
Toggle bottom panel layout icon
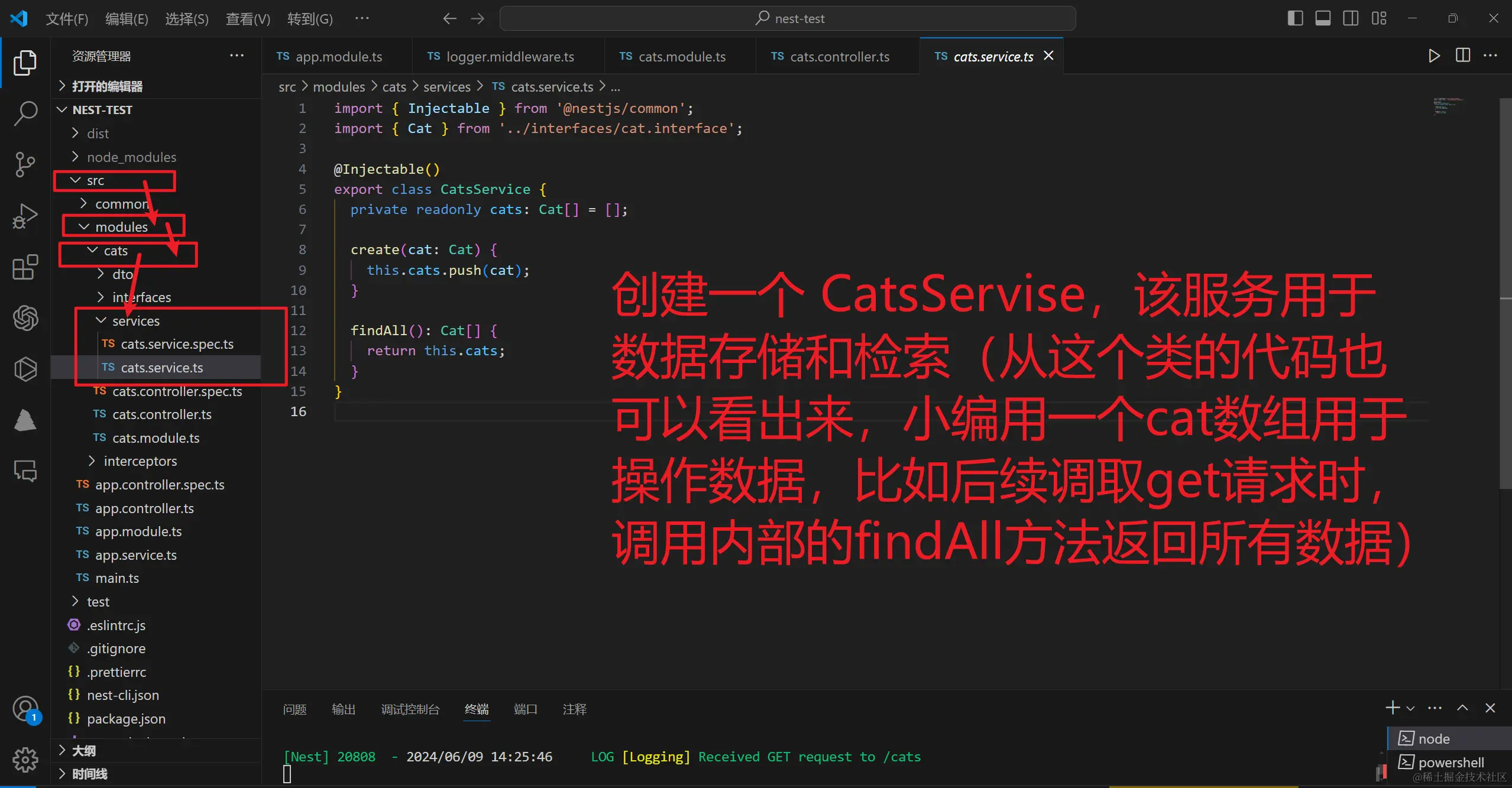(1323, 18)
